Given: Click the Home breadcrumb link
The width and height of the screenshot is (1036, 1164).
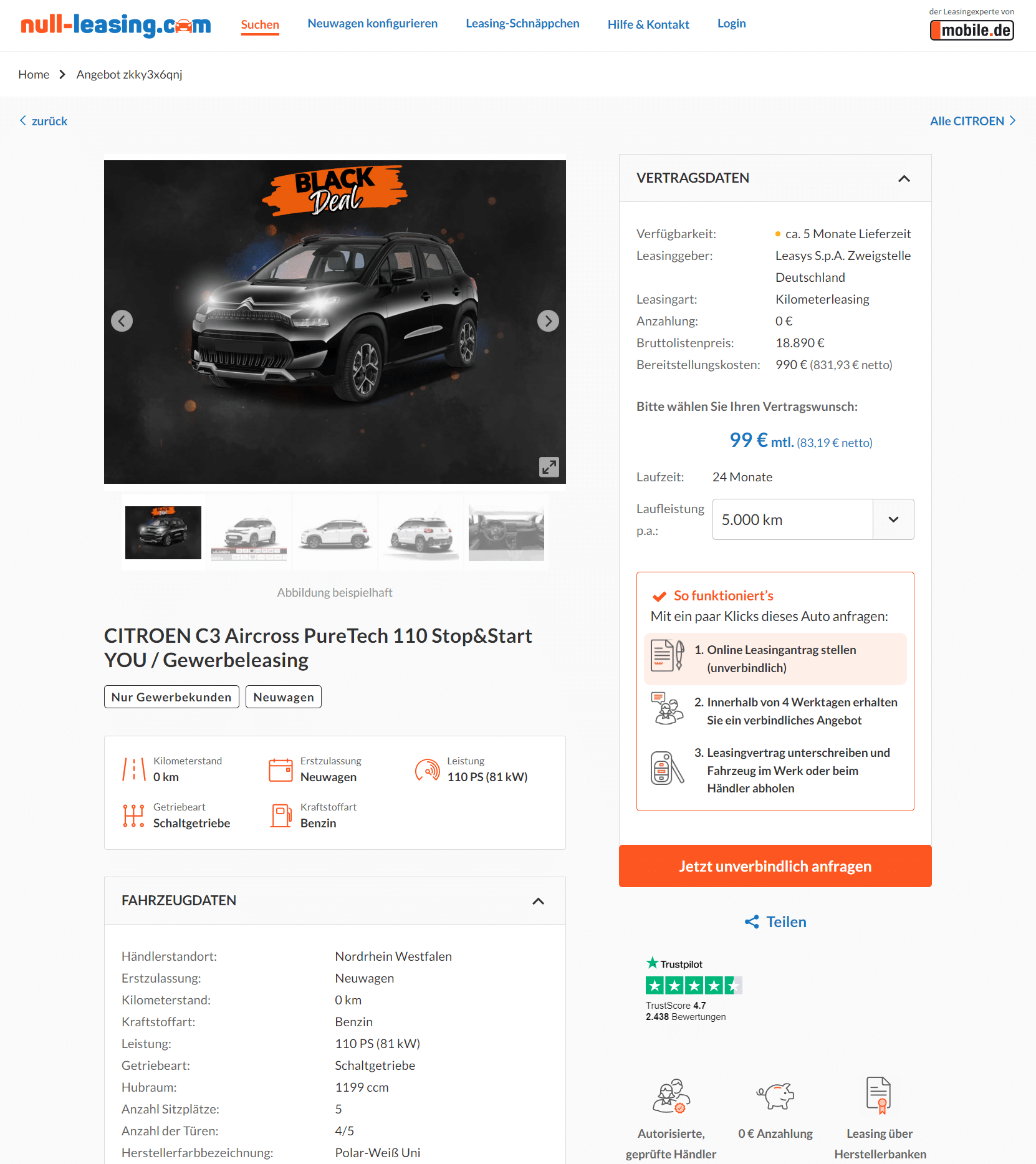Looking at the screenshot, I should point(34,74).
